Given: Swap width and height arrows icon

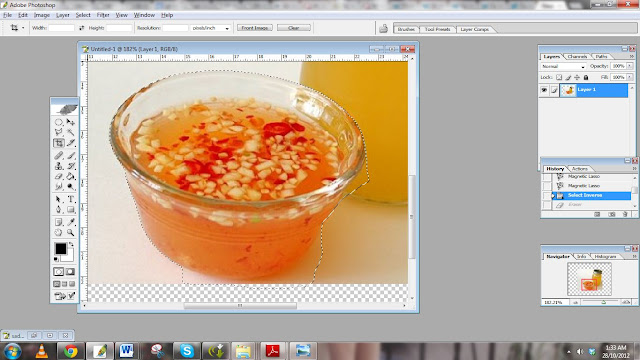Looking at the screenshot, I should tap(82, 28).
